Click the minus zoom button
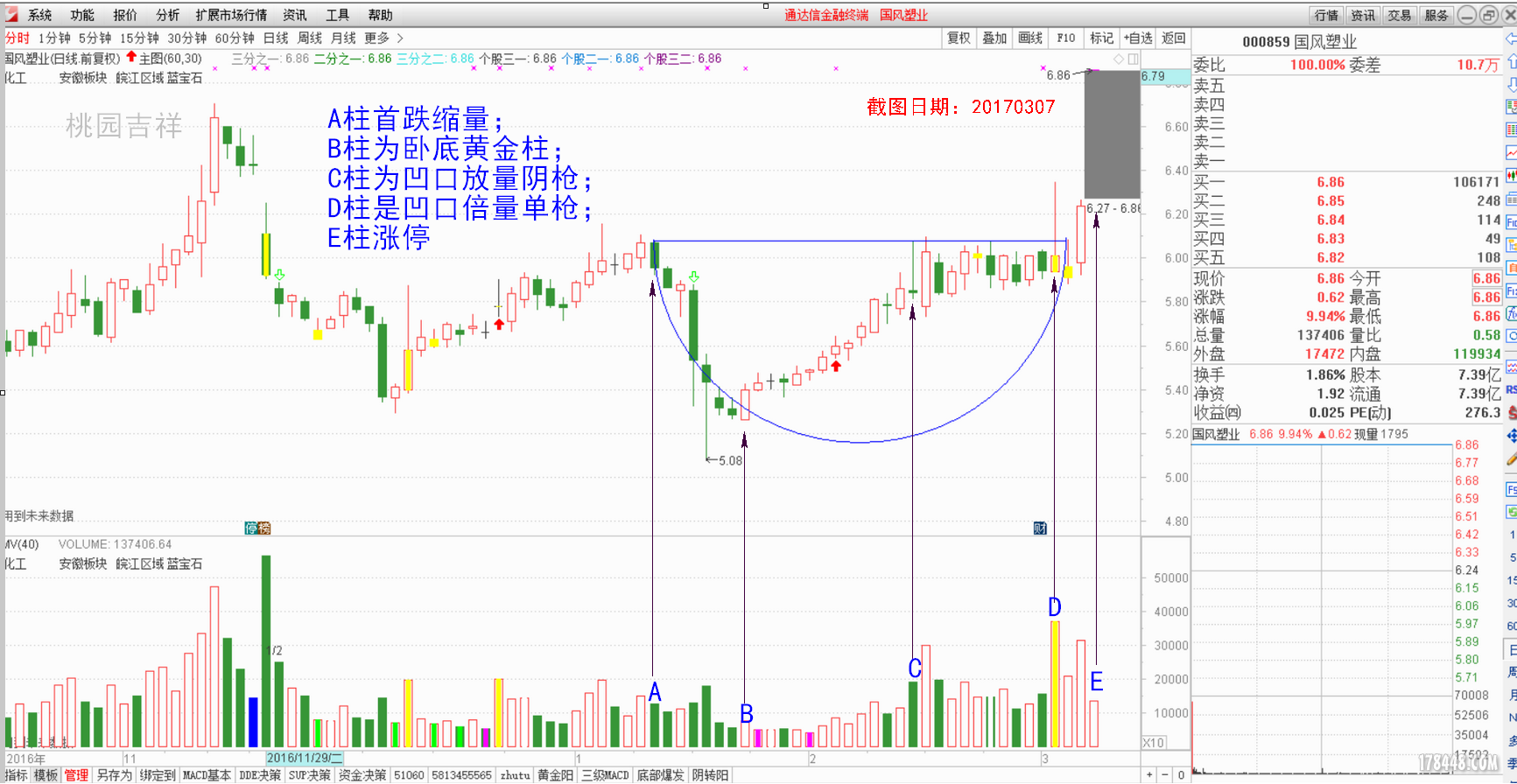Viewport: 1517px width, 784px height. (x=1165, y=775)
